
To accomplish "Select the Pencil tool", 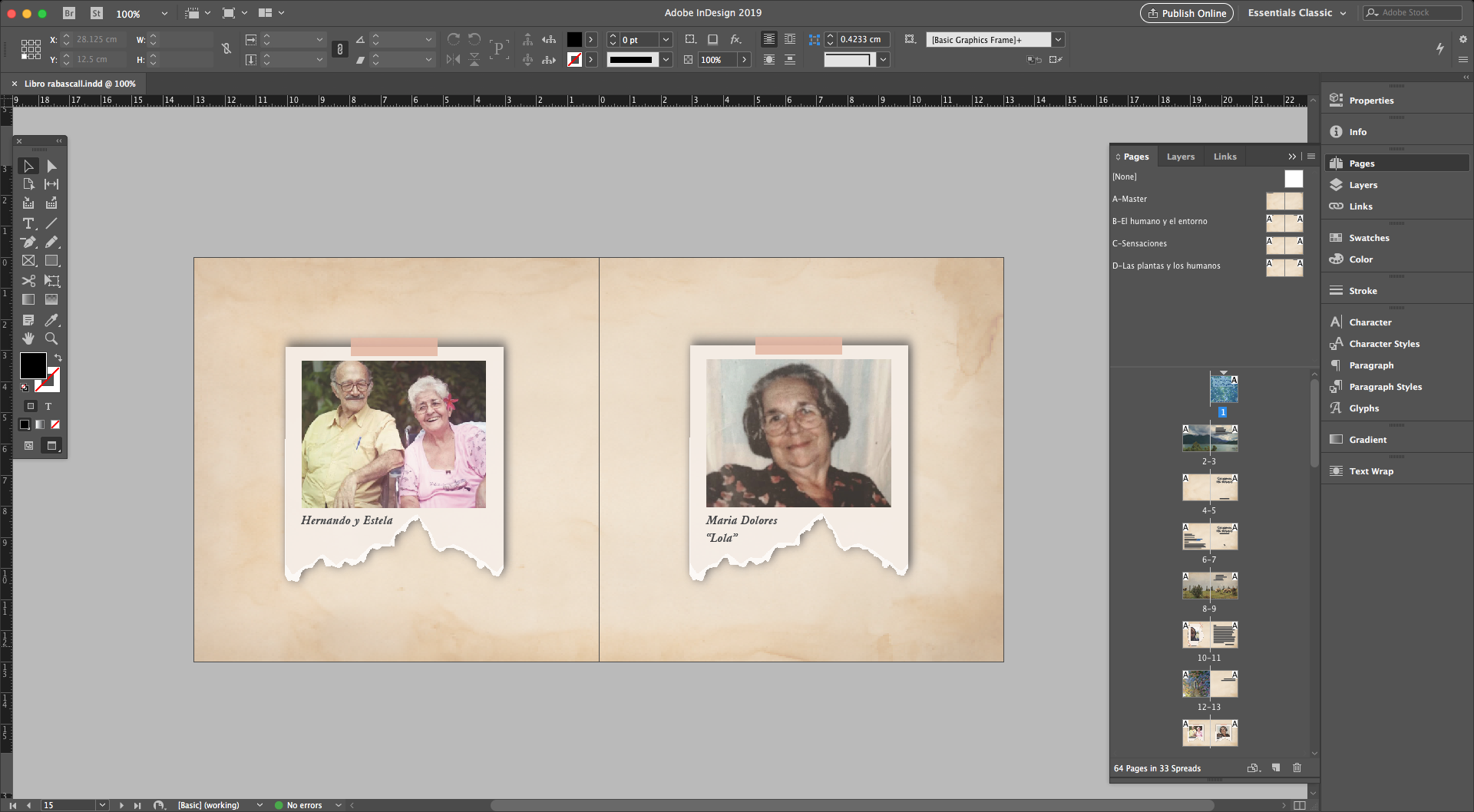I will point(51,242).
